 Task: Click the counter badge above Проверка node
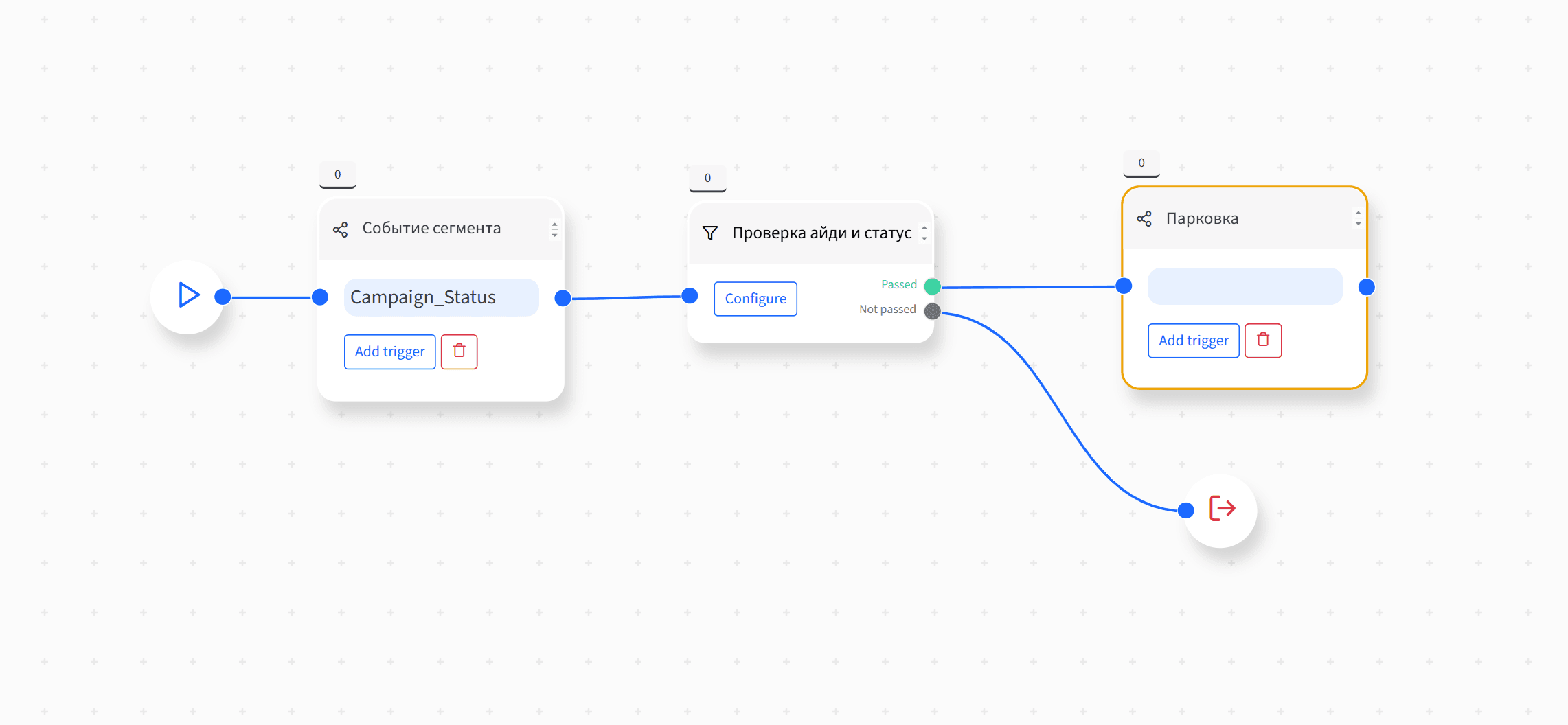(707, 179)
